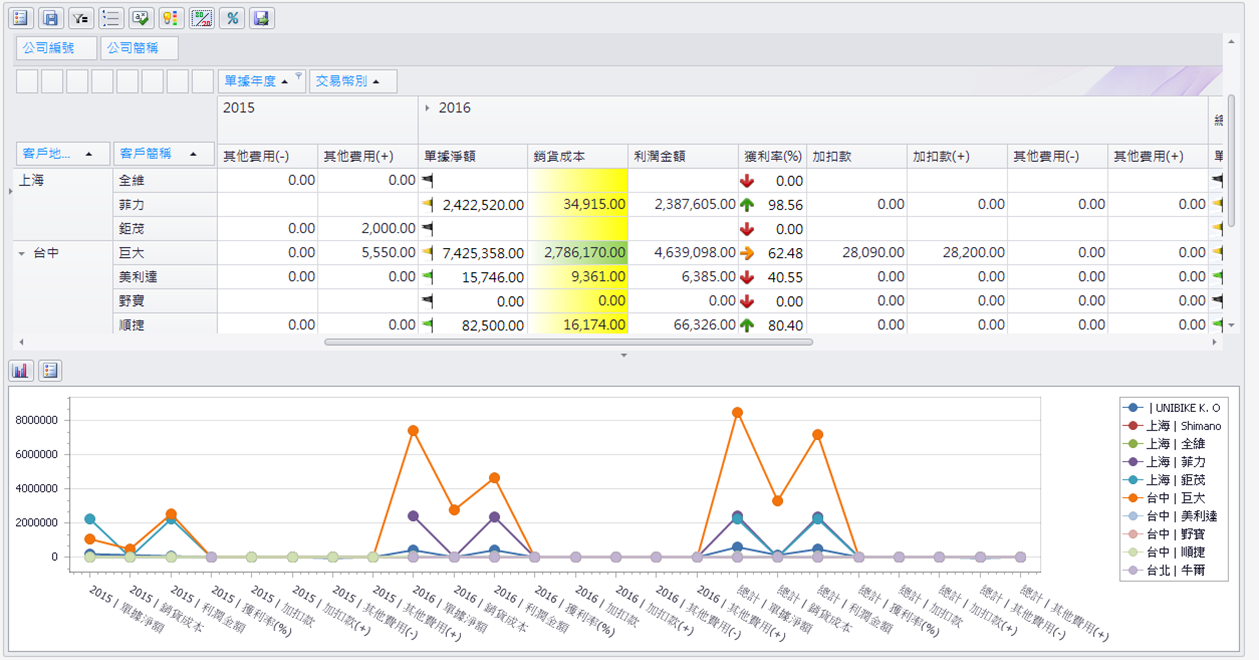This screenshot has width=1259, height=660.
Task: Click the cell 28,200.00
Action: [957, 252]
